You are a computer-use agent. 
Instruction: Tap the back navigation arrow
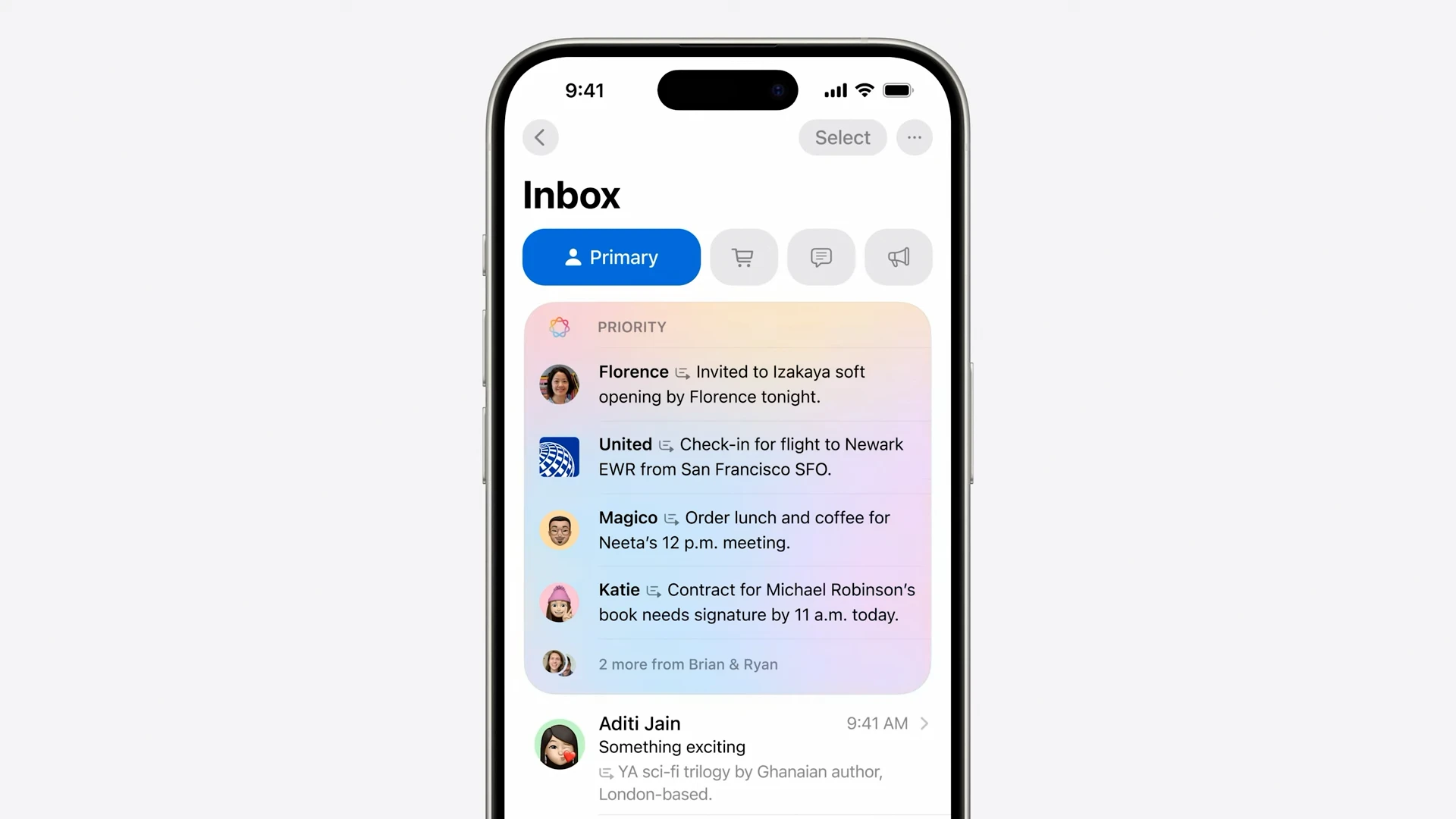pos(541,138)
